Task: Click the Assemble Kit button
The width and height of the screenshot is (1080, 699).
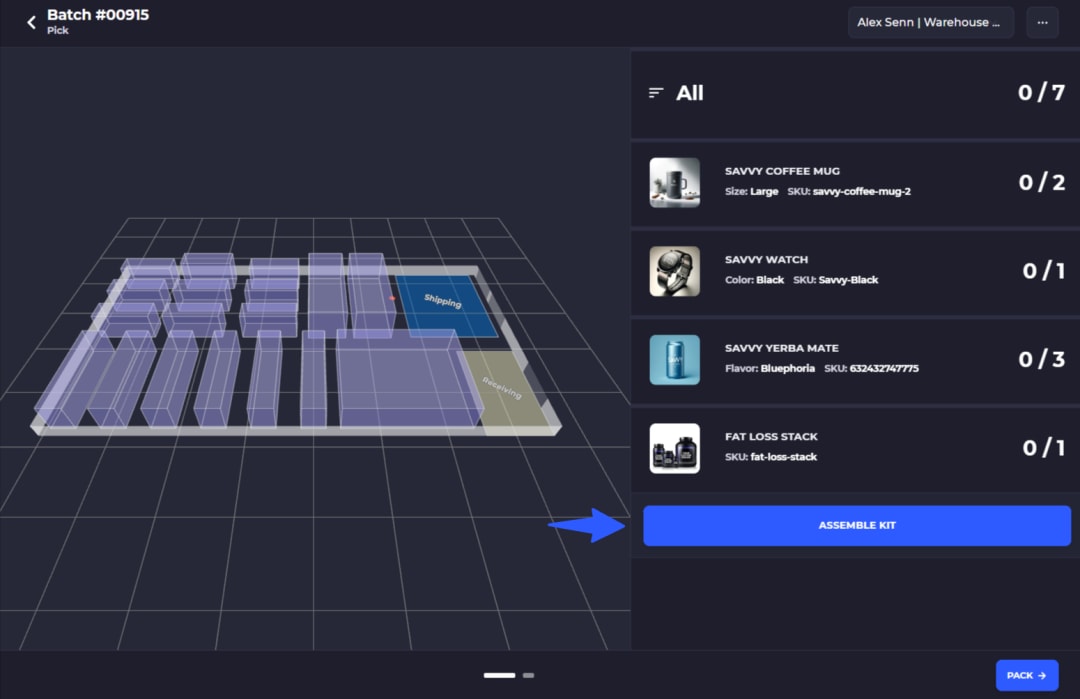Action: point(857,525)
